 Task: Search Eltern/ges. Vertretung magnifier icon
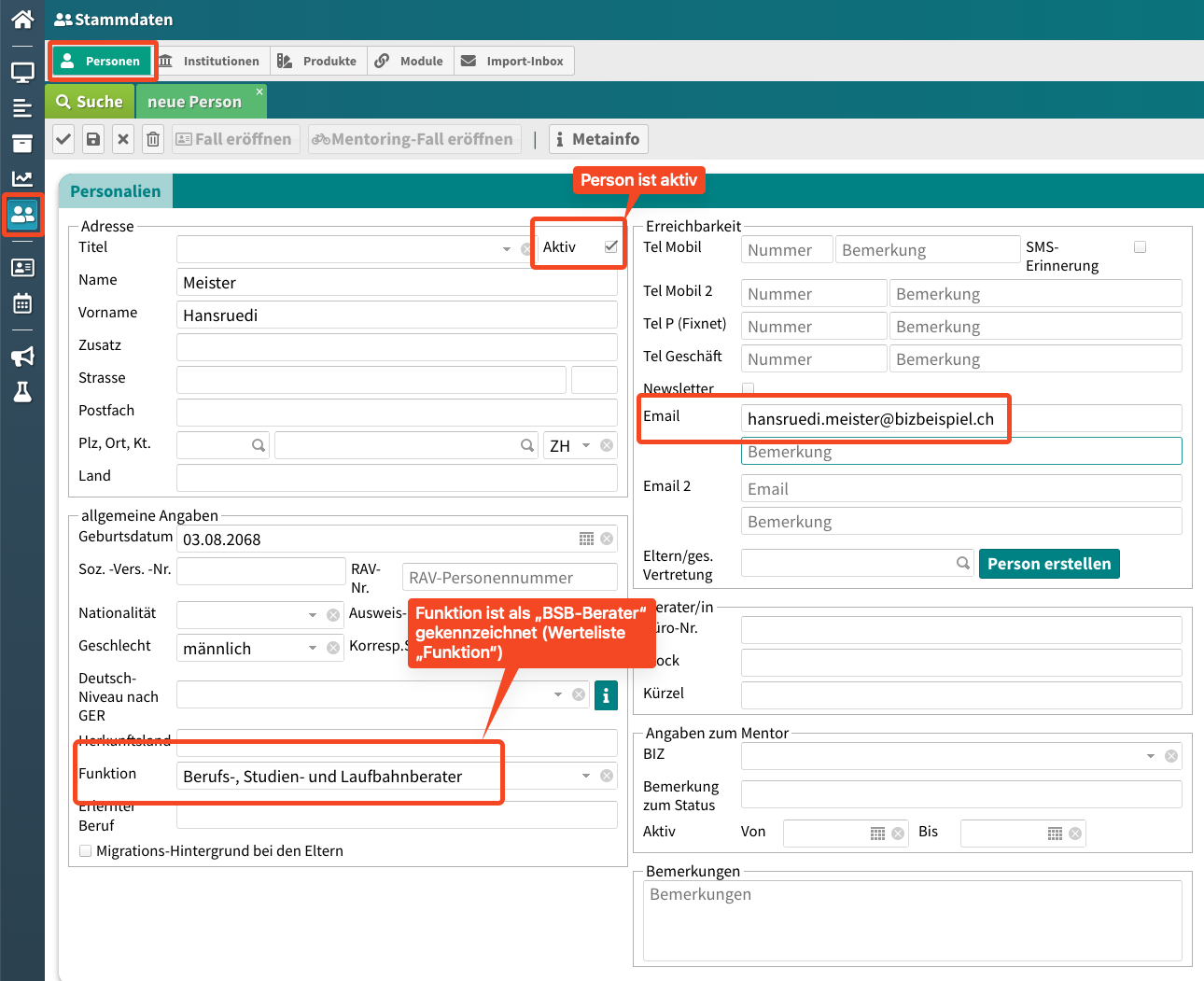963,563
